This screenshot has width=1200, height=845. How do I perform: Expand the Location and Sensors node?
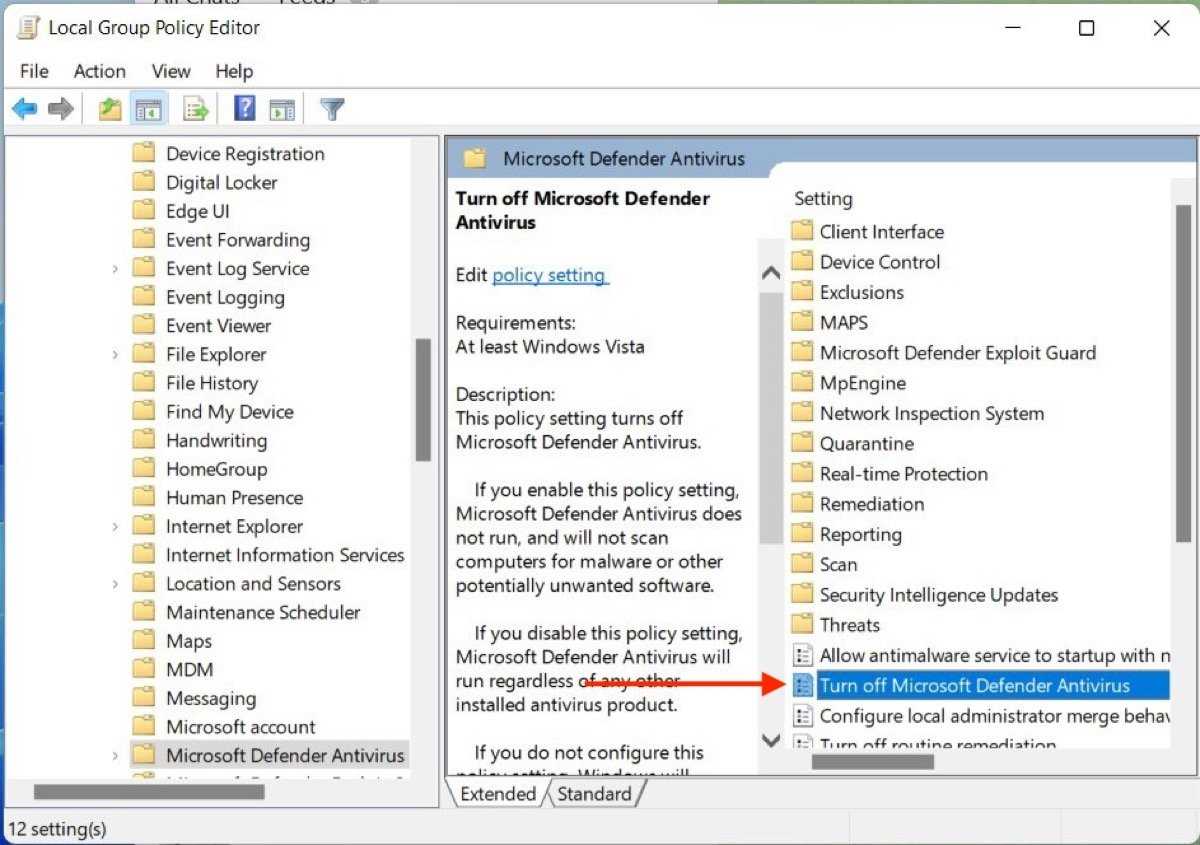point(115,584)
